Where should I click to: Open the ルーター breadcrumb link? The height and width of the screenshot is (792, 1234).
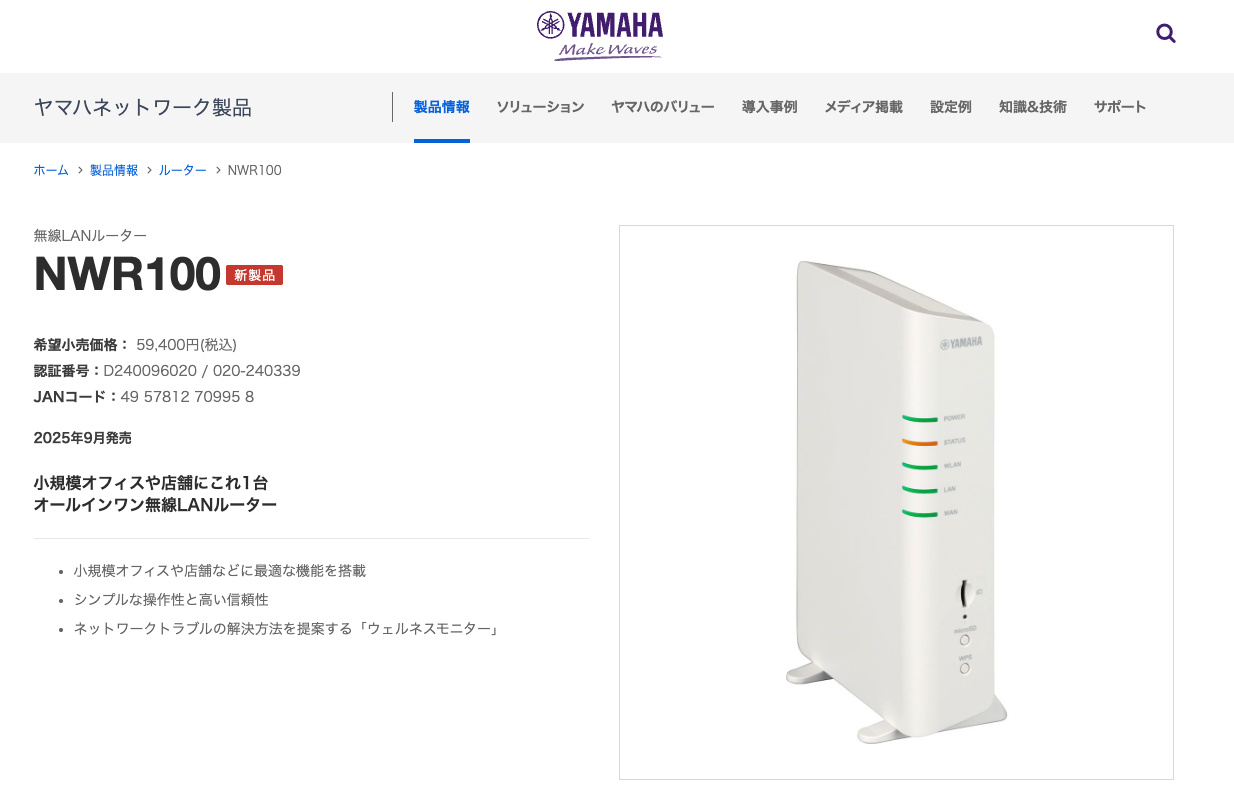point(182,170)
